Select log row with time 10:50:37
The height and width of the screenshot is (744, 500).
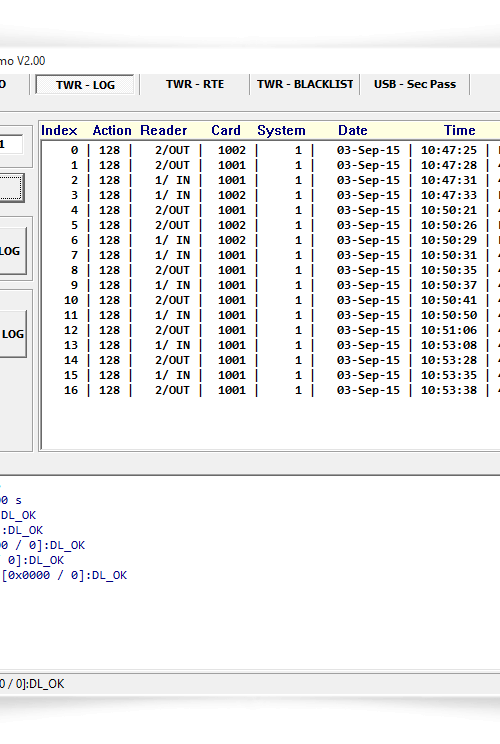271,285
